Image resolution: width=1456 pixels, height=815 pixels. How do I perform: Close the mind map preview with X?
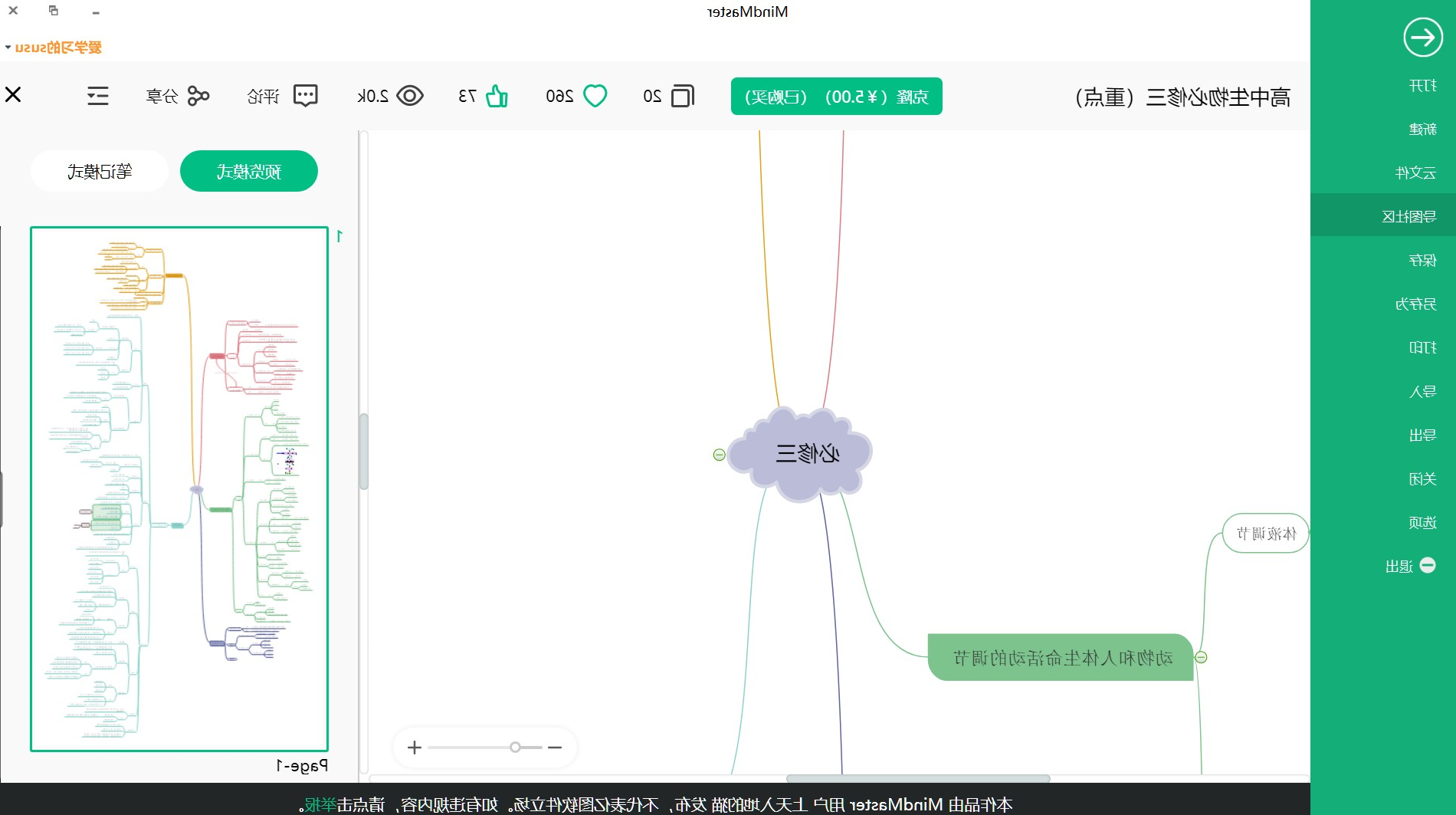[13, 94]
